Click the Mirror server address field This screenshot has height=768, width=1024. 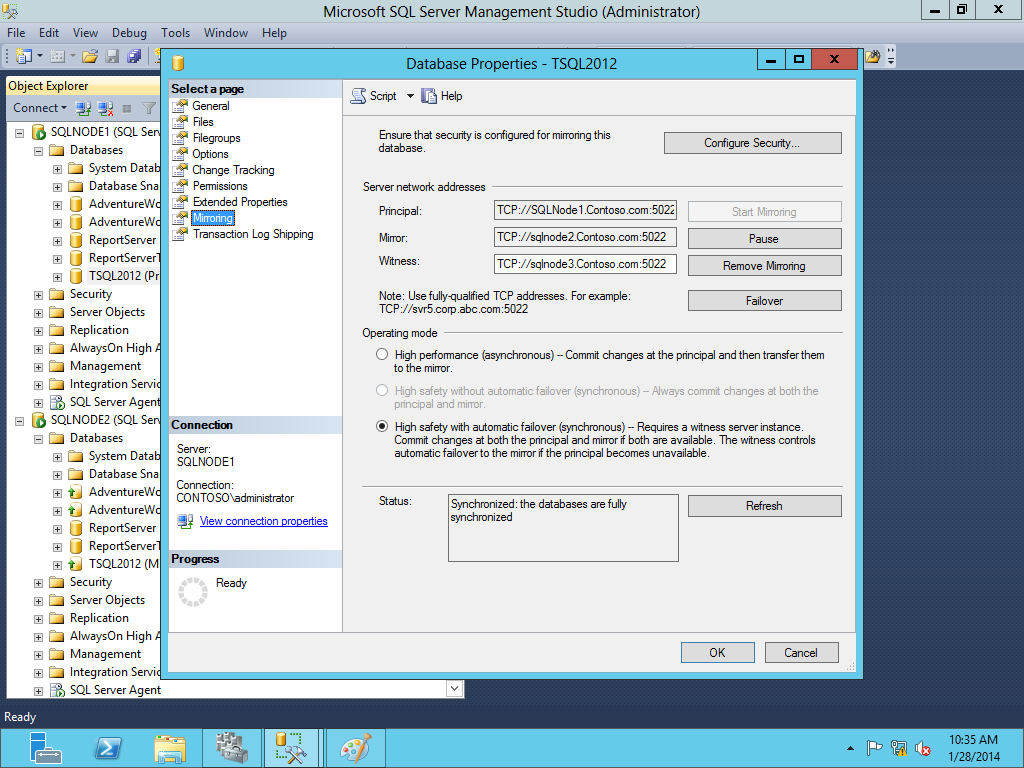585,237
